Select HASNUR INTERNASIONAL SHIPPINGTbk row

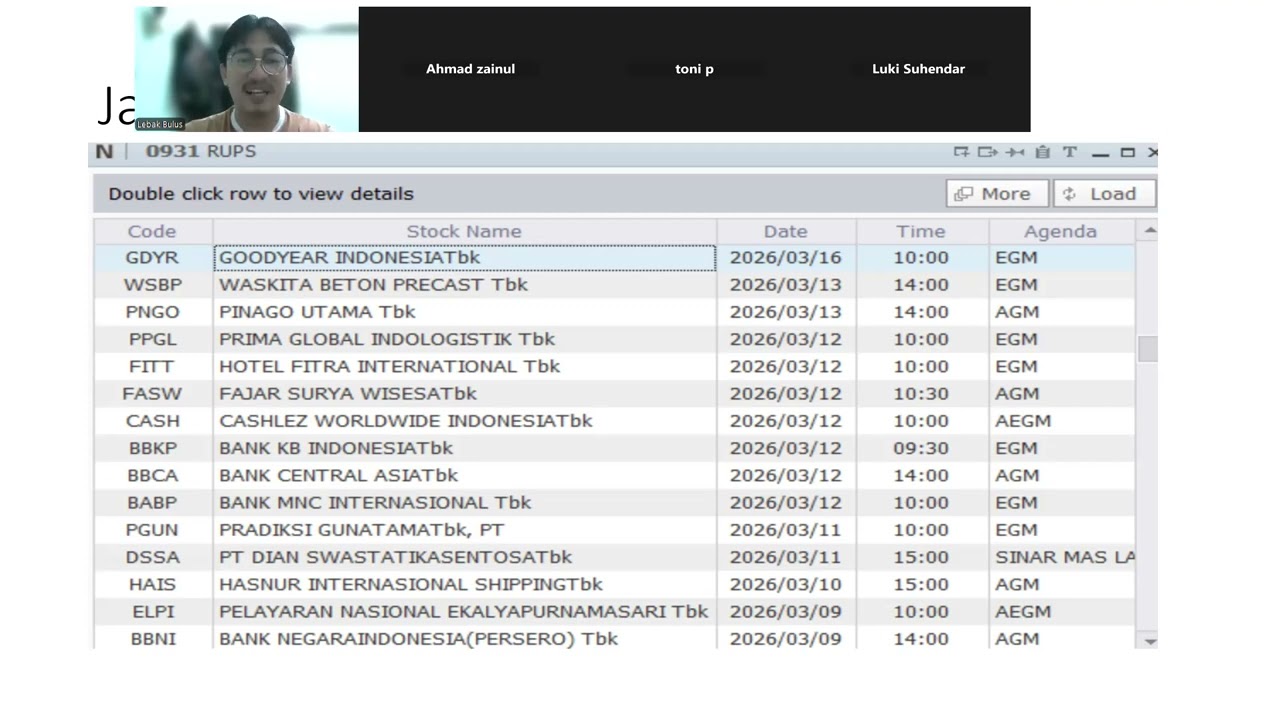pyautogui.click(x=464, y=584)
